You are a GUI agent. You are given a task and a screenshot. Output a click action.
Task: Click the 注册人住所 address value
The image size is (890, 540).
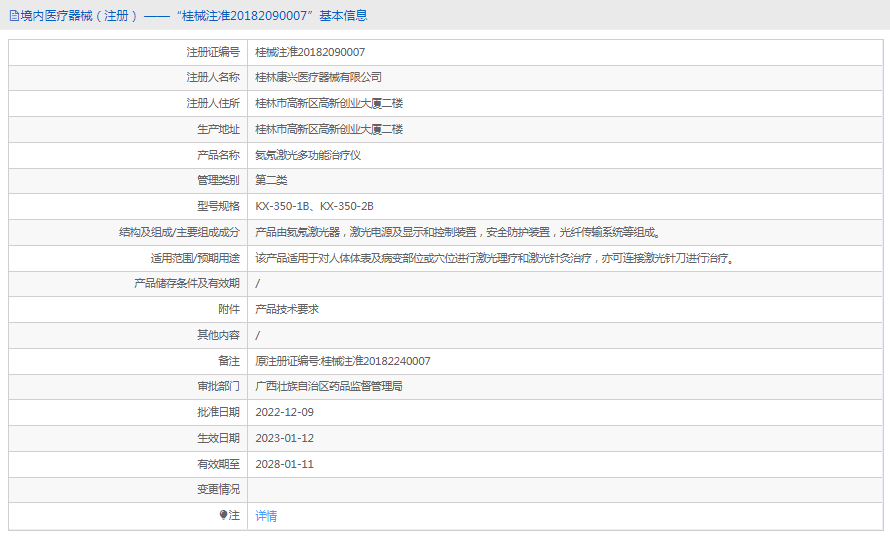click(329, 103)
